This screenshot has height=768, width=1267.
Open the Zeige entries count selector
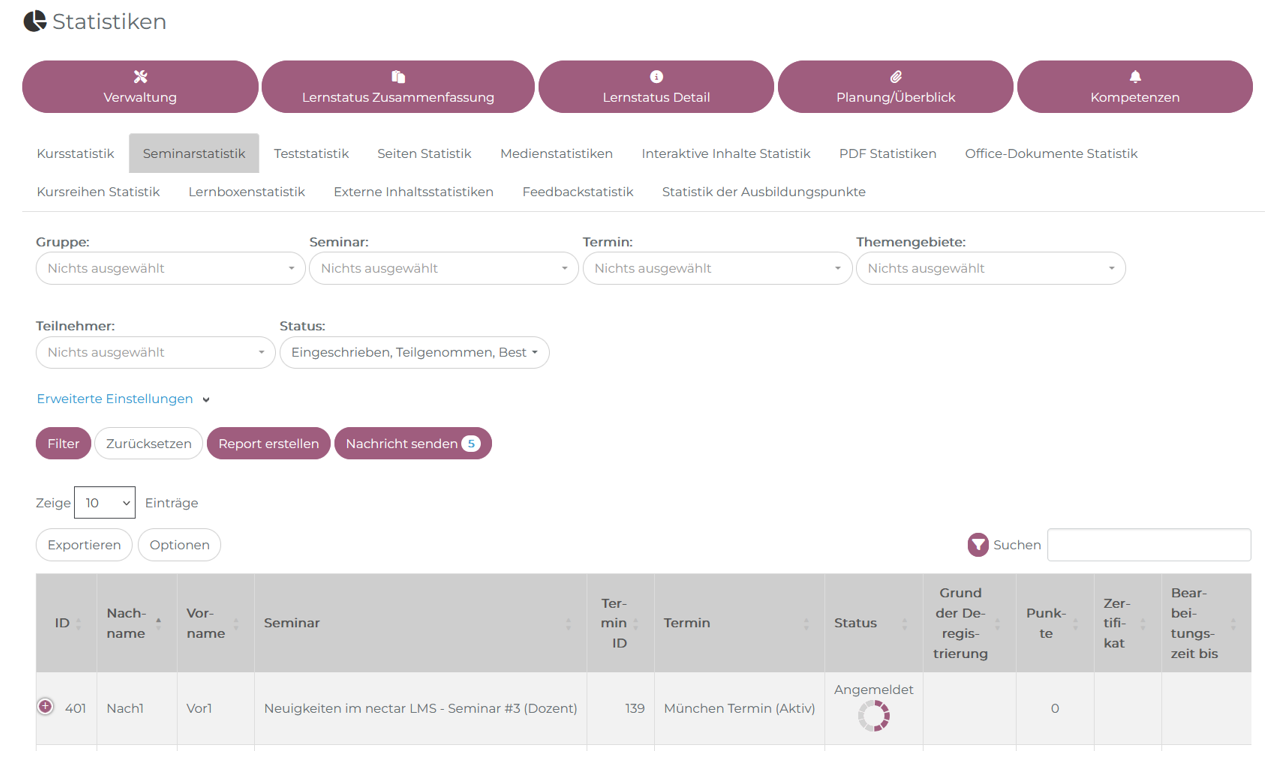104,502
